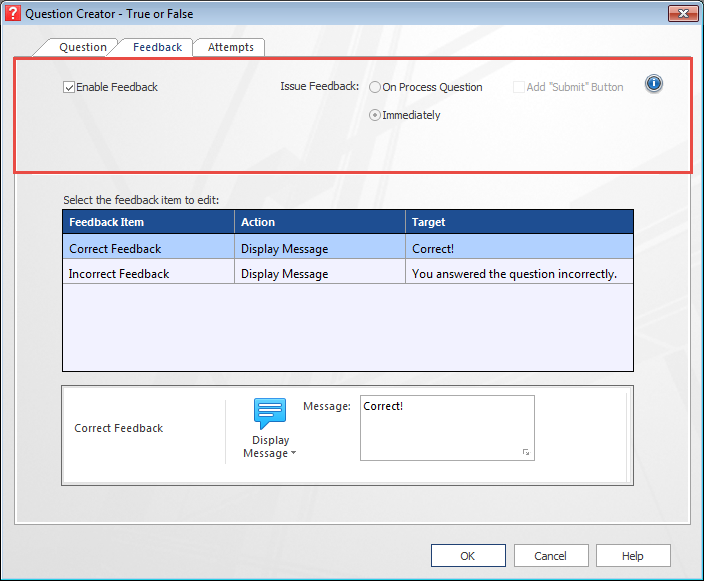Click Display Message in Correct Feedback row
The height and width of the screenshot is (581, 704).
(320, 246)
